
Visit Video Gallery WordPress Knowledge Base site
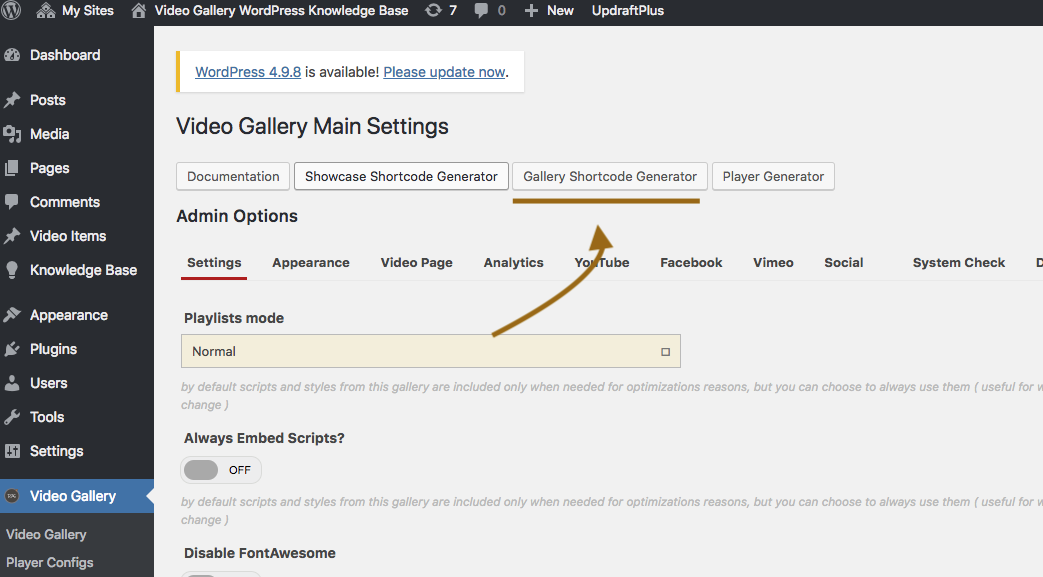click(x=281, y=11)
